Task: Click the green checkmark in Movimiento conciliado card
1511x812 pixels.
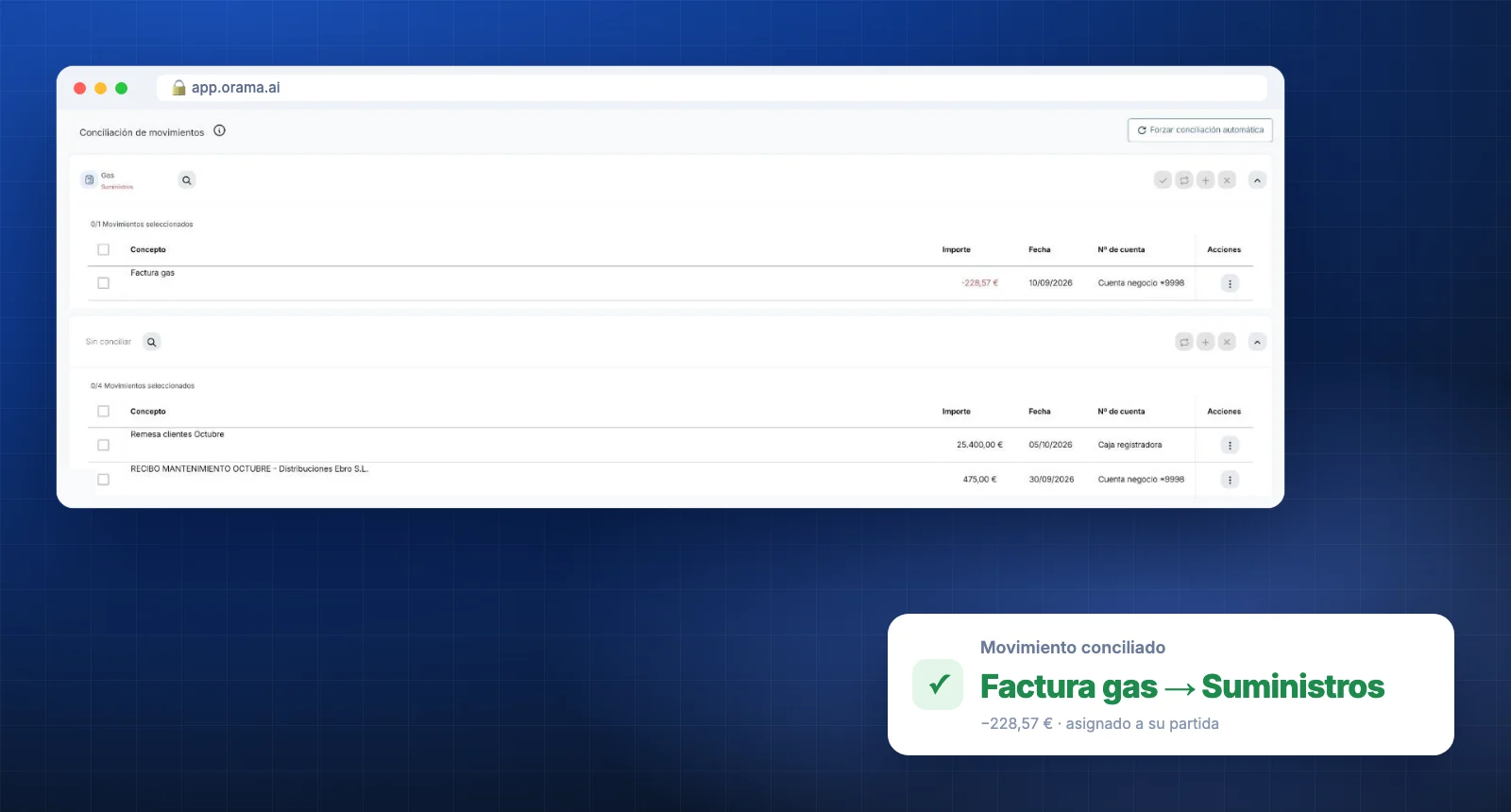Action: [938, 685]
